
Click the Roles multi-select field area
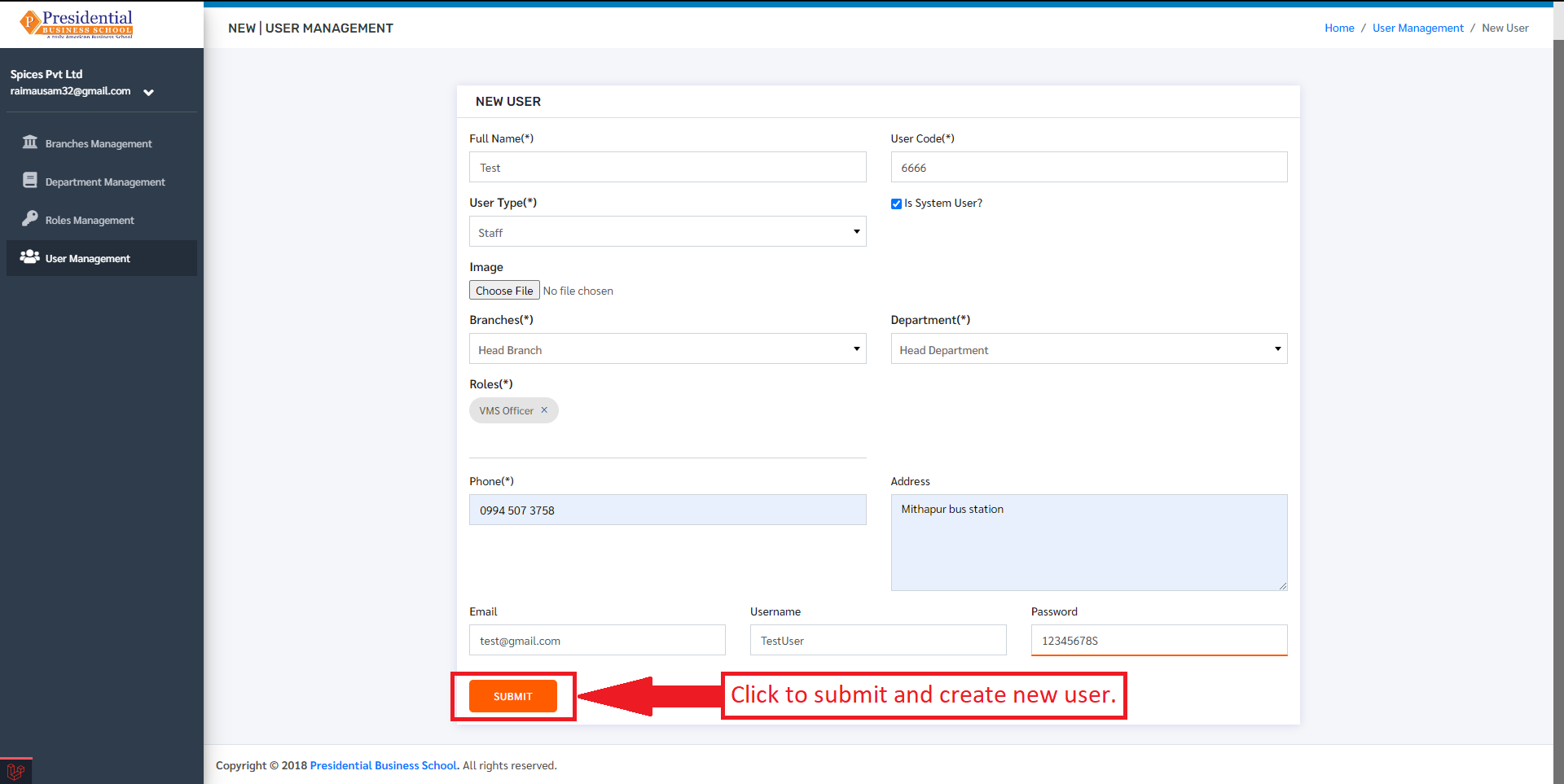pyautogui.click(x=667, y=427)
